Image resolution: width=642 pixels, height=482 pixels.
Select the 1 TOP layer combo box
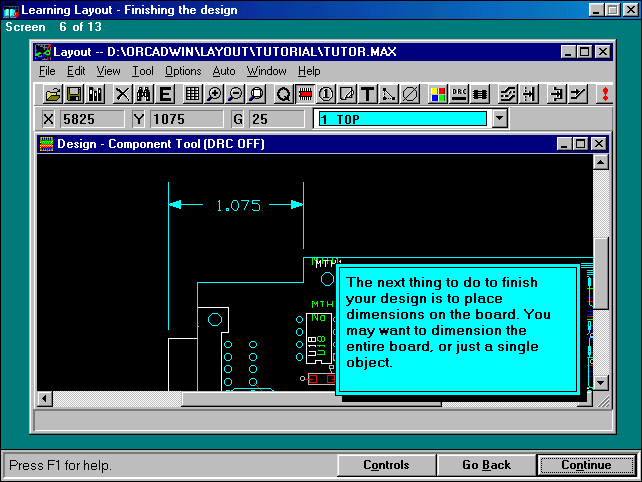402,119
